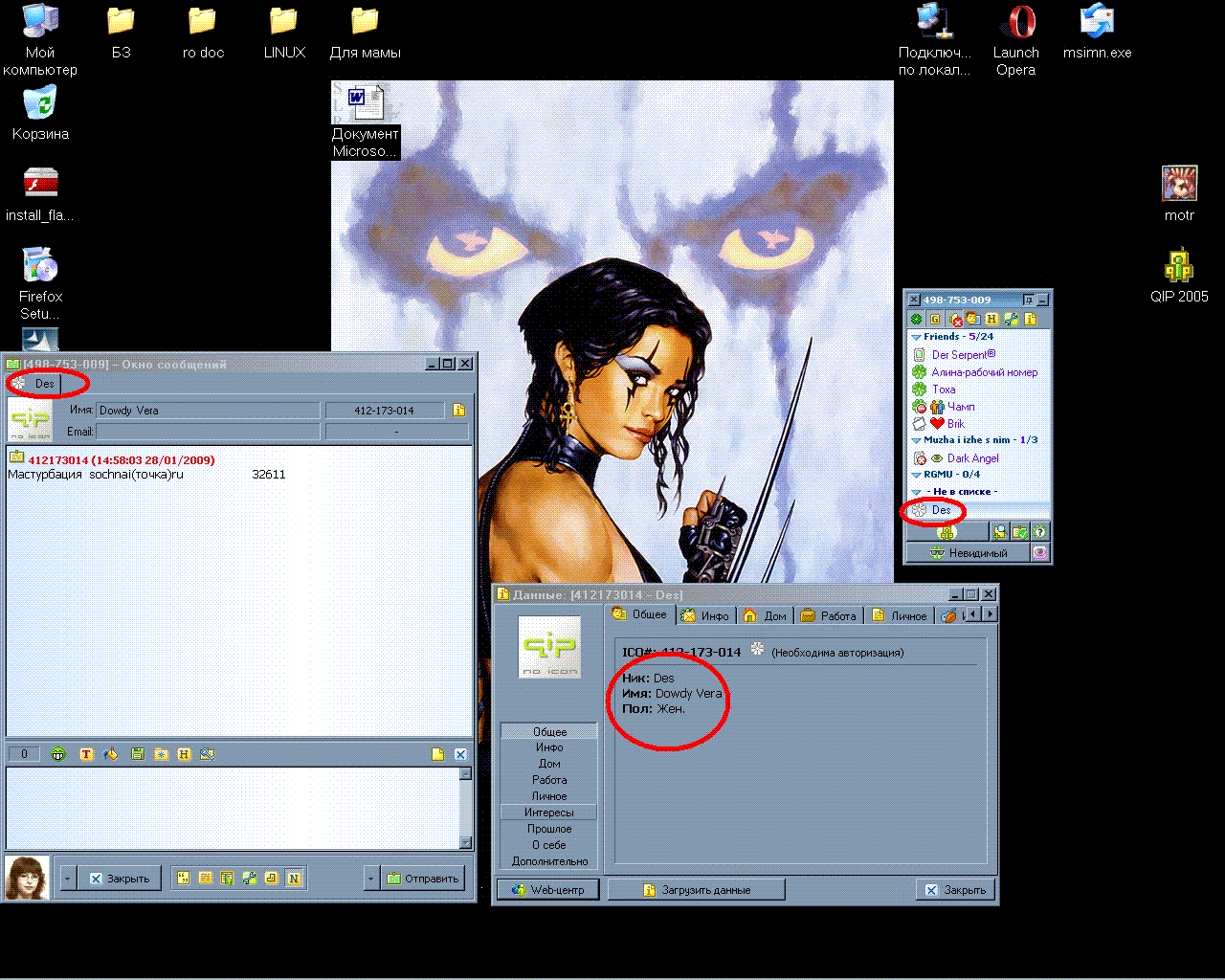This screenshot has height=980, width=1225.
Task: Click the blue X clear icon above the message field
Action: [460, 754]
